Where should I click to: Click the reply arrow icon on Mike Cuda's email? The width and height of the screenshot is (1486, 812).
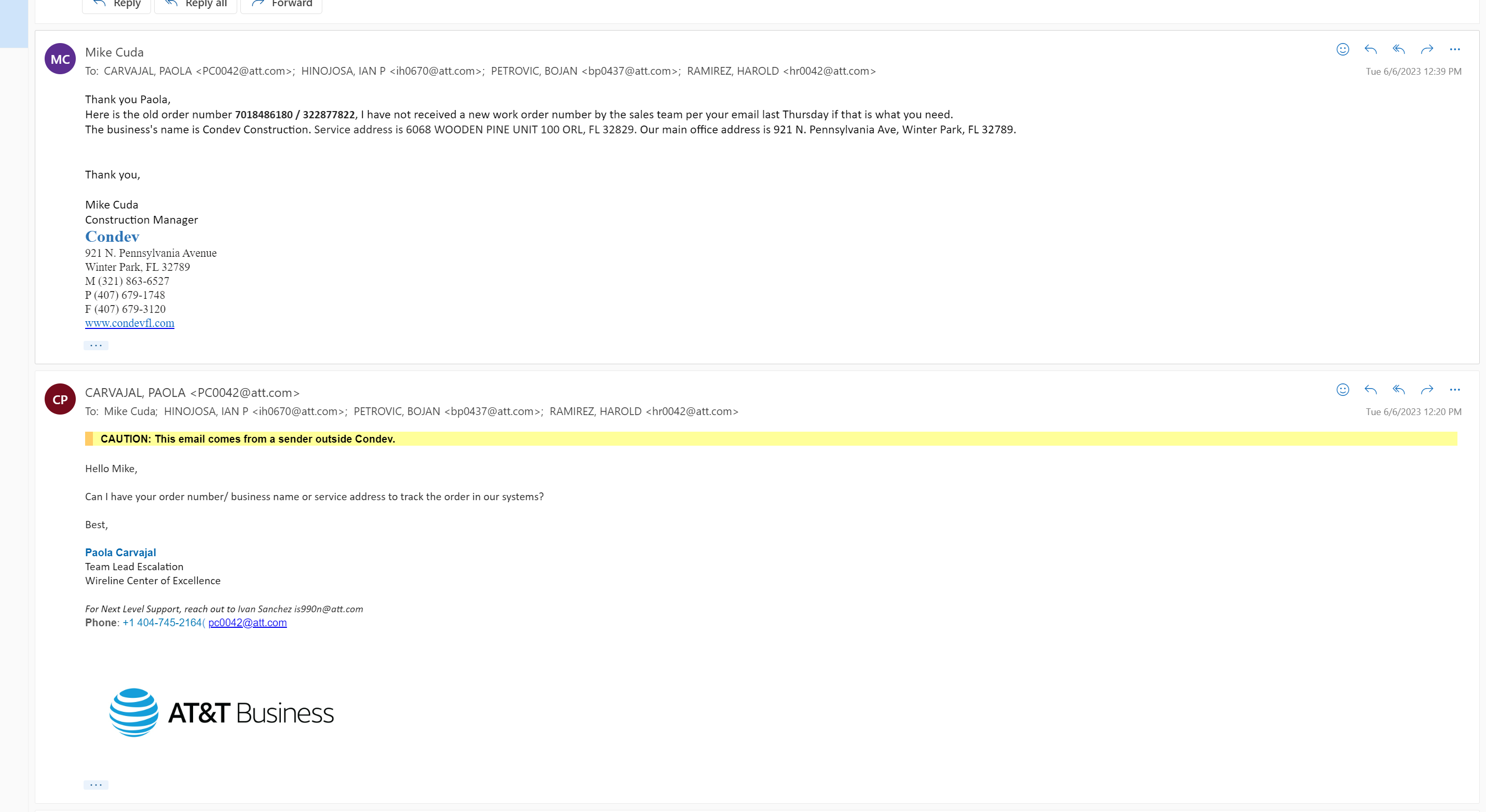point(1371,50)
